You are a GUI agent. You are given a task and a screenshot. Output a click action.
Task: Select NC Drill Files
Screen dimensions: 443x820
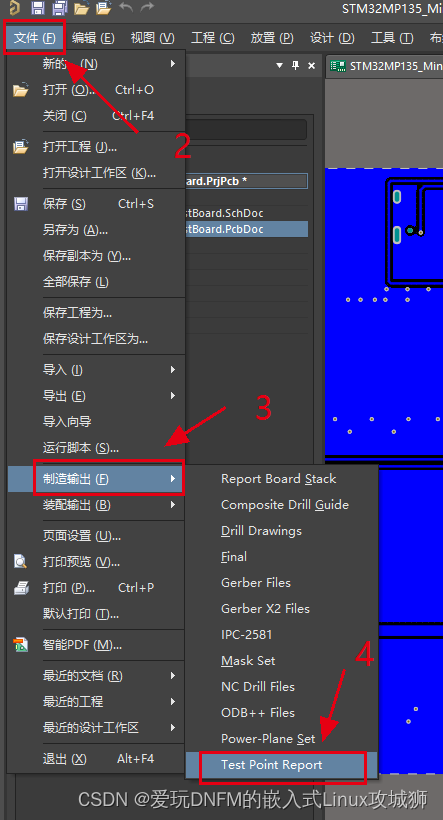(x=281, y=686)
